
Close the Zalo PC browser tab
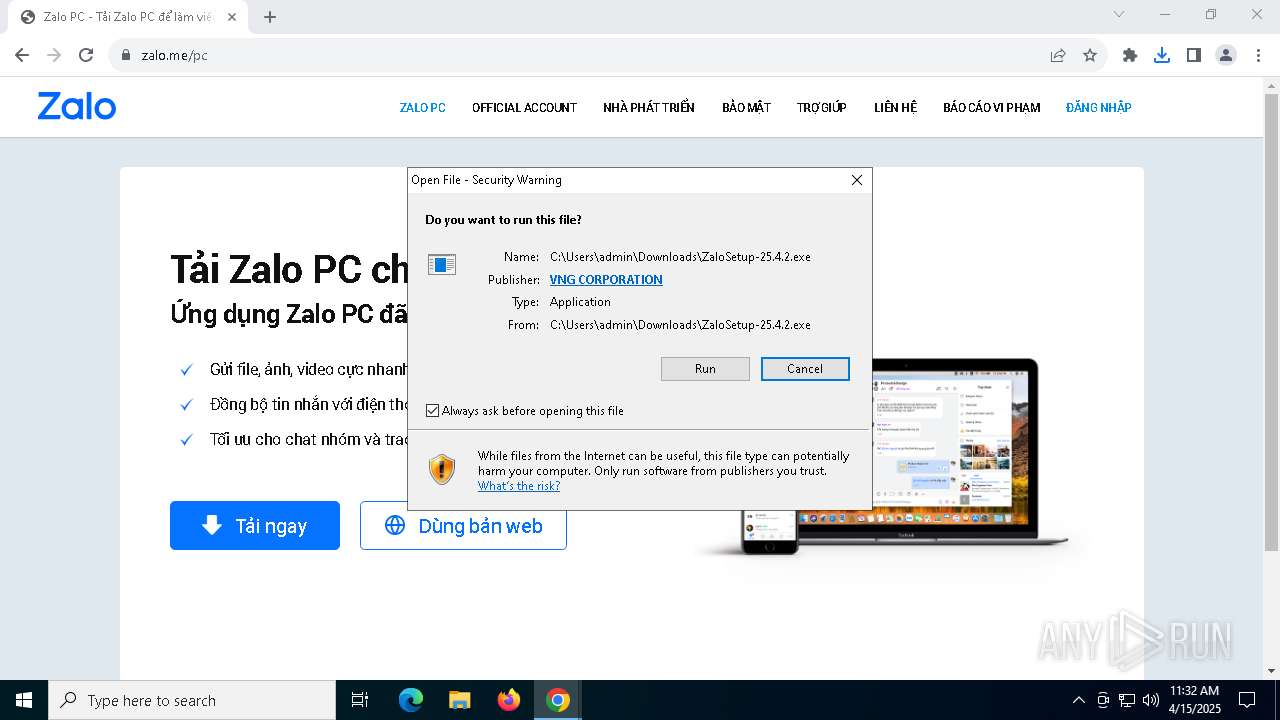(x=232, y=17)
